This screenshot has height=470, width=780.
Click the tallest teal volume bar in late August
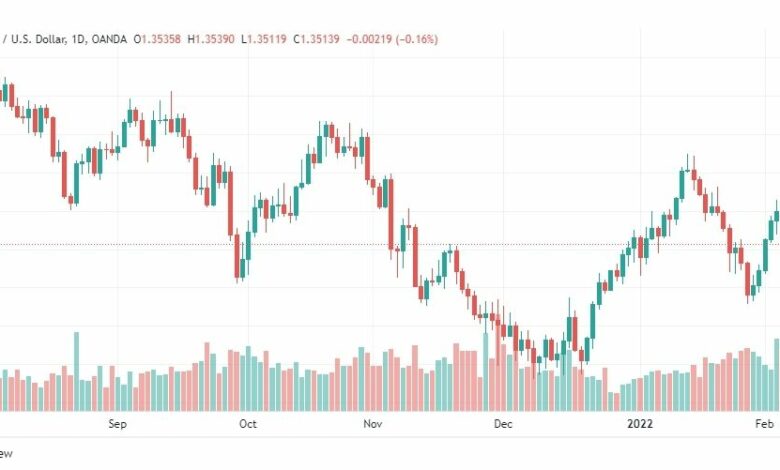(x=77, y=372)
